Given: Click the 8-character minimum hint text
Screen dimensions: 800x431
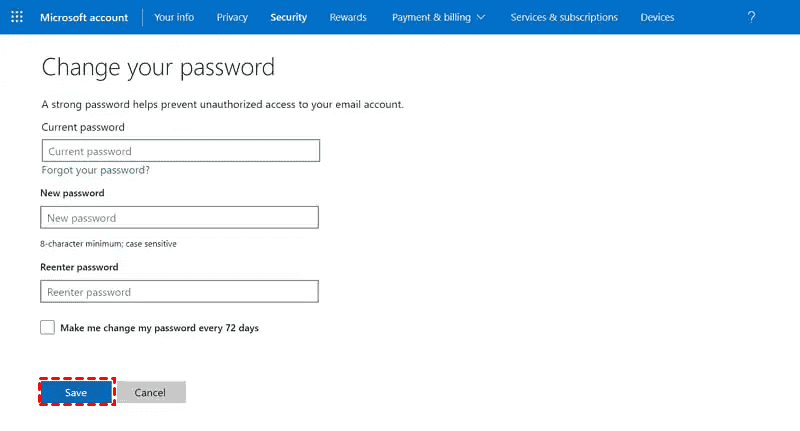Looking at the screenshot, I should point(109,243).
